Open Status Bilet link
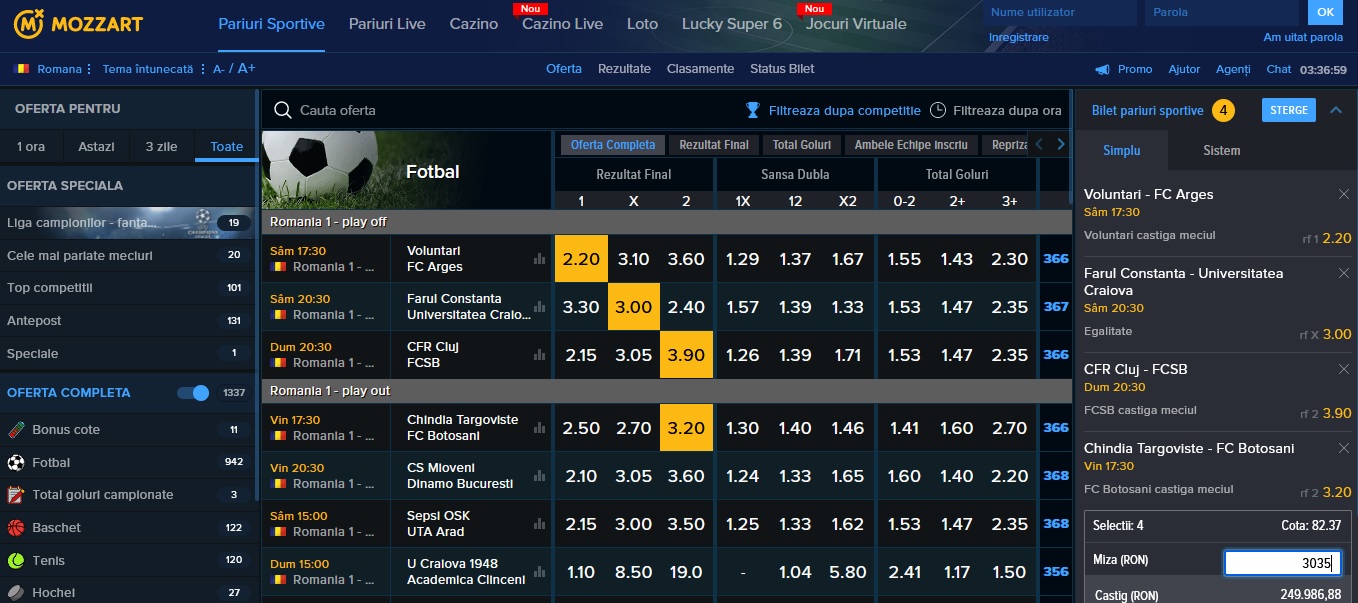The image size is (1358, 603). [x=782, y=69]
